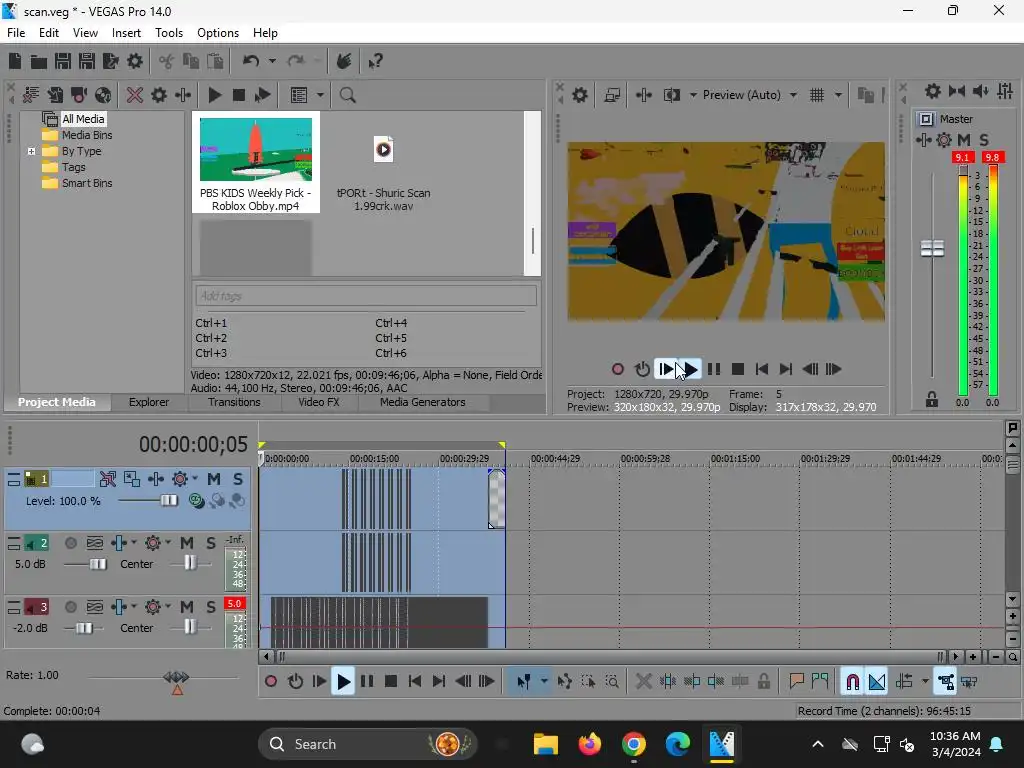The width and height of the screenshot is (1024, 768).
Task: Lock selected event with padlock icon
Action: (763, 682)
